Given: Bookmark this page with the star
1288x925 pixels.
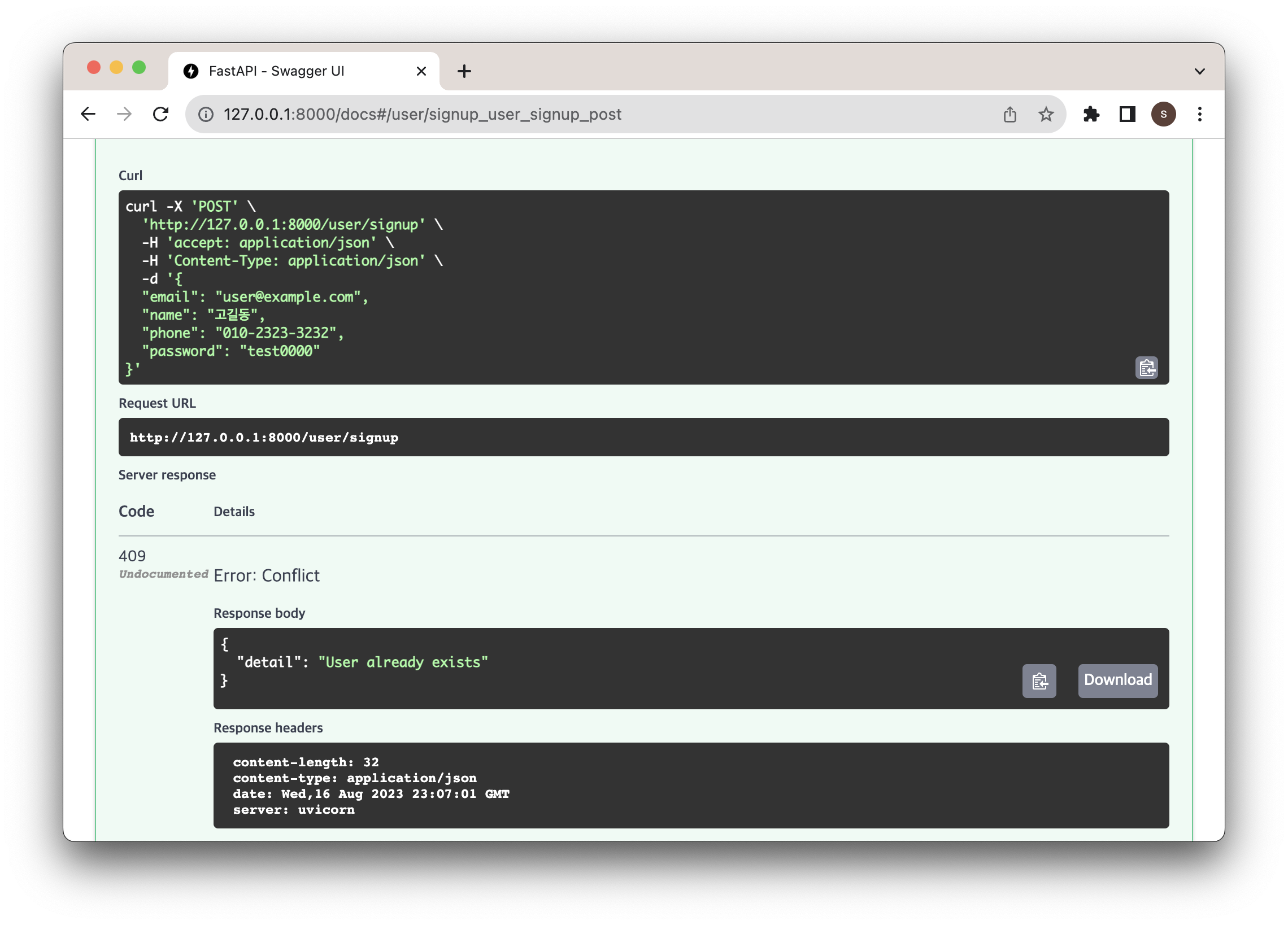Looking at the screenshot, I should 1046,114.
